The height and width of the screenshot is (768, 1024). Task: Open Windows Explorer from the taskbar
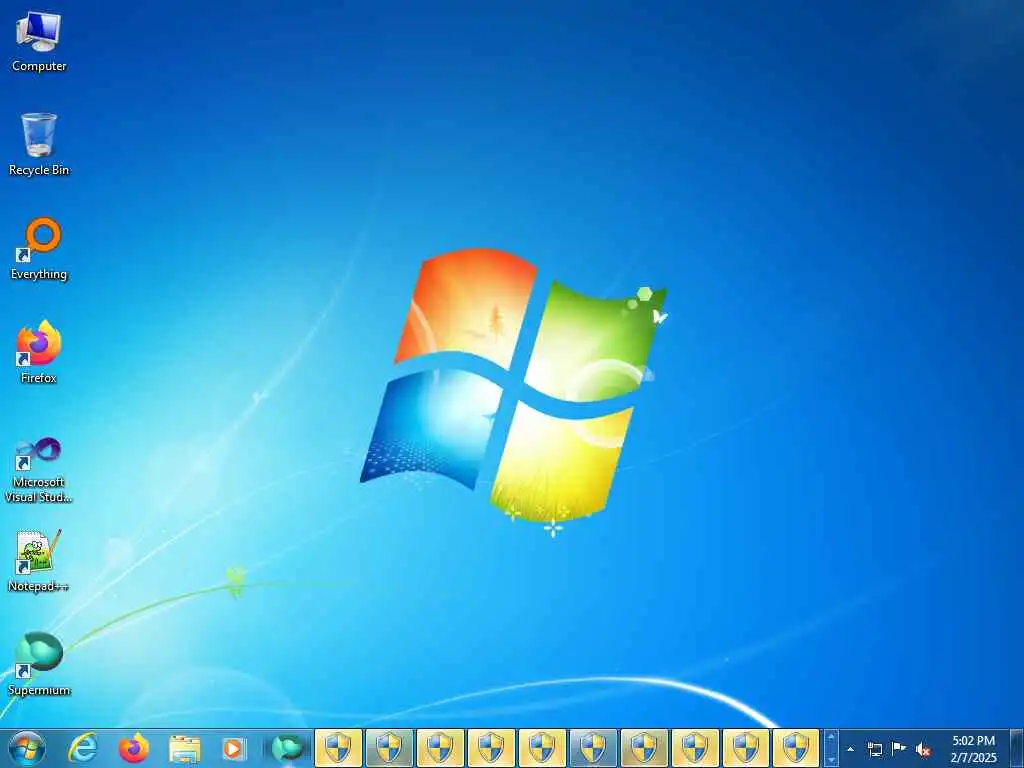tap(185, 748)
